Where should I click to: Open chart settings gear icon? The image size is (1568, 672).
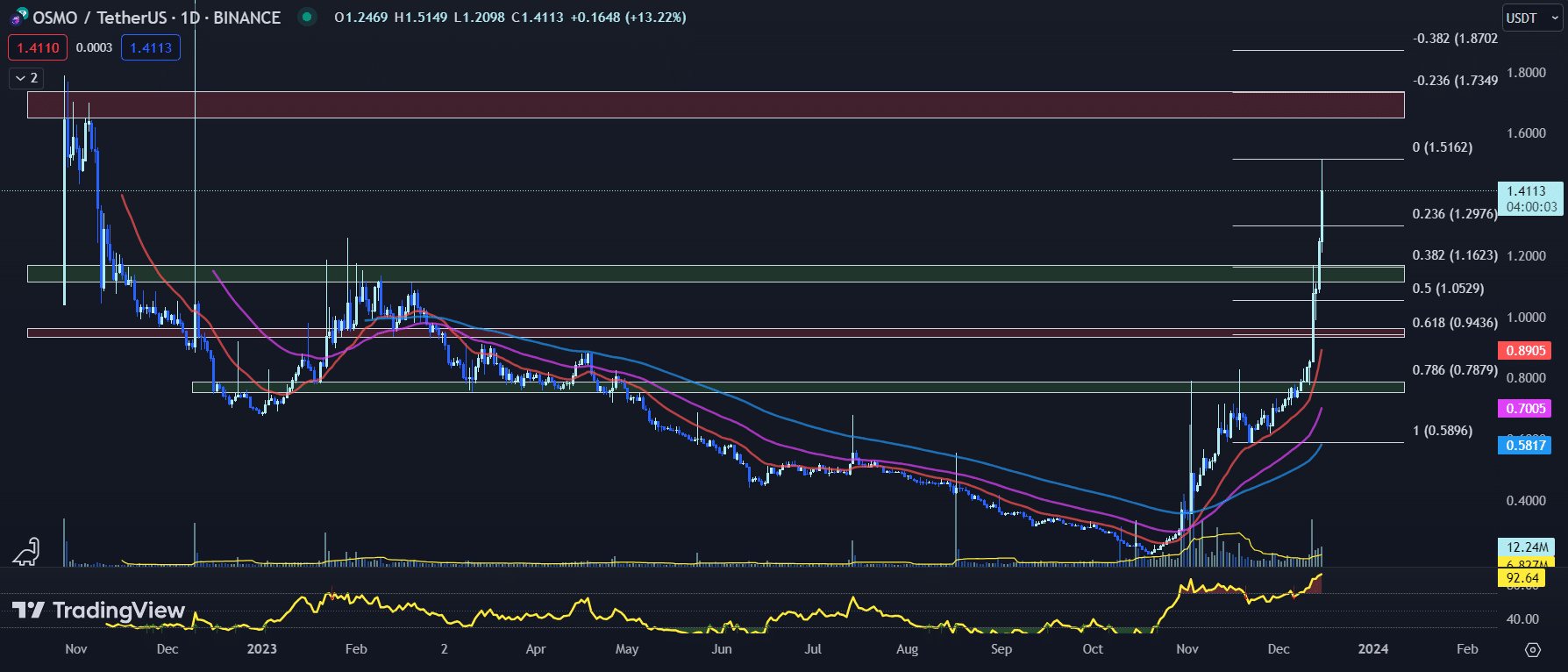(1533, 649)
